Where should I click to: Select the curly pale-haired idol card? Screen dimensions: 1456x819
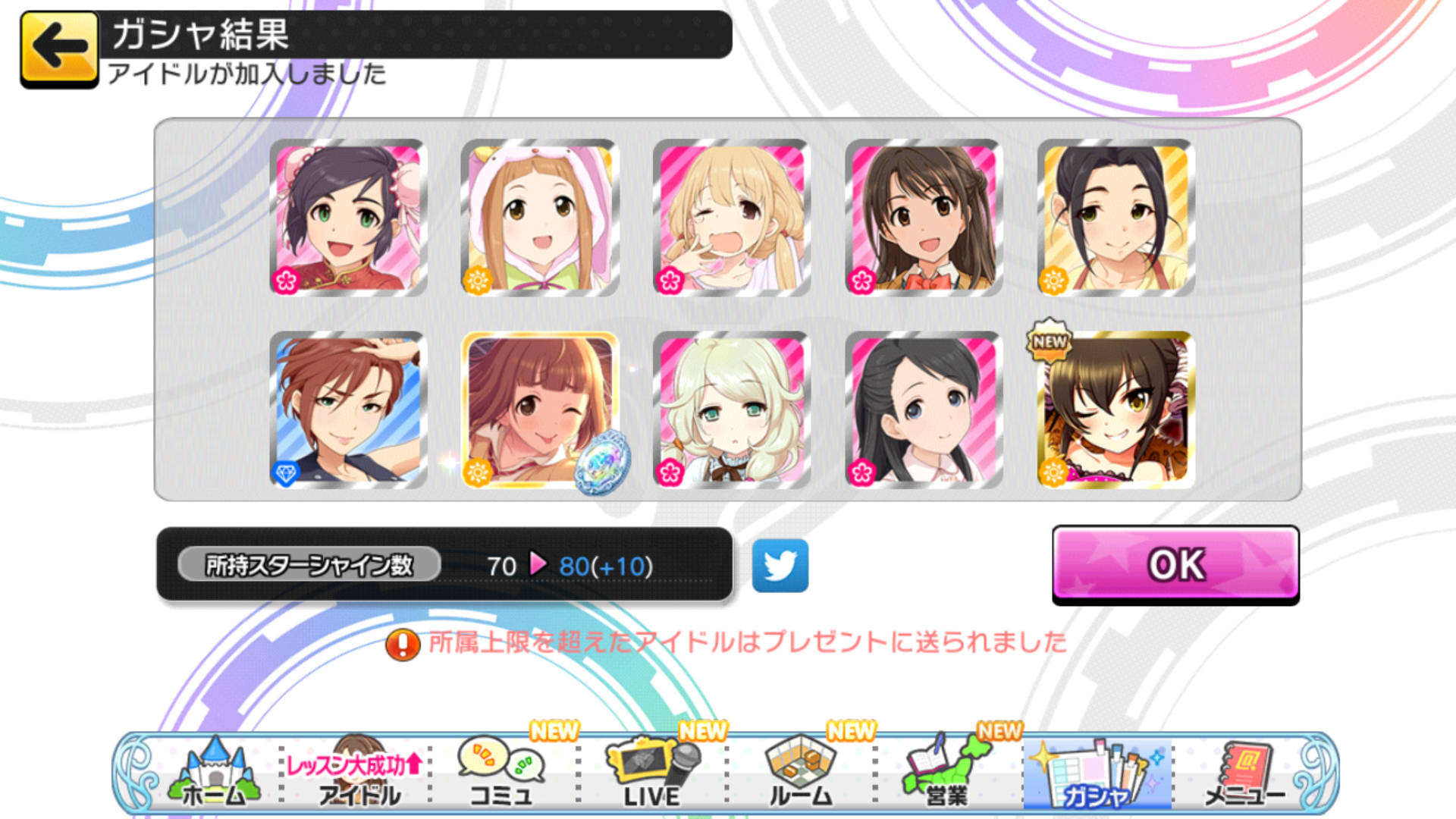(x=732, y=409)
